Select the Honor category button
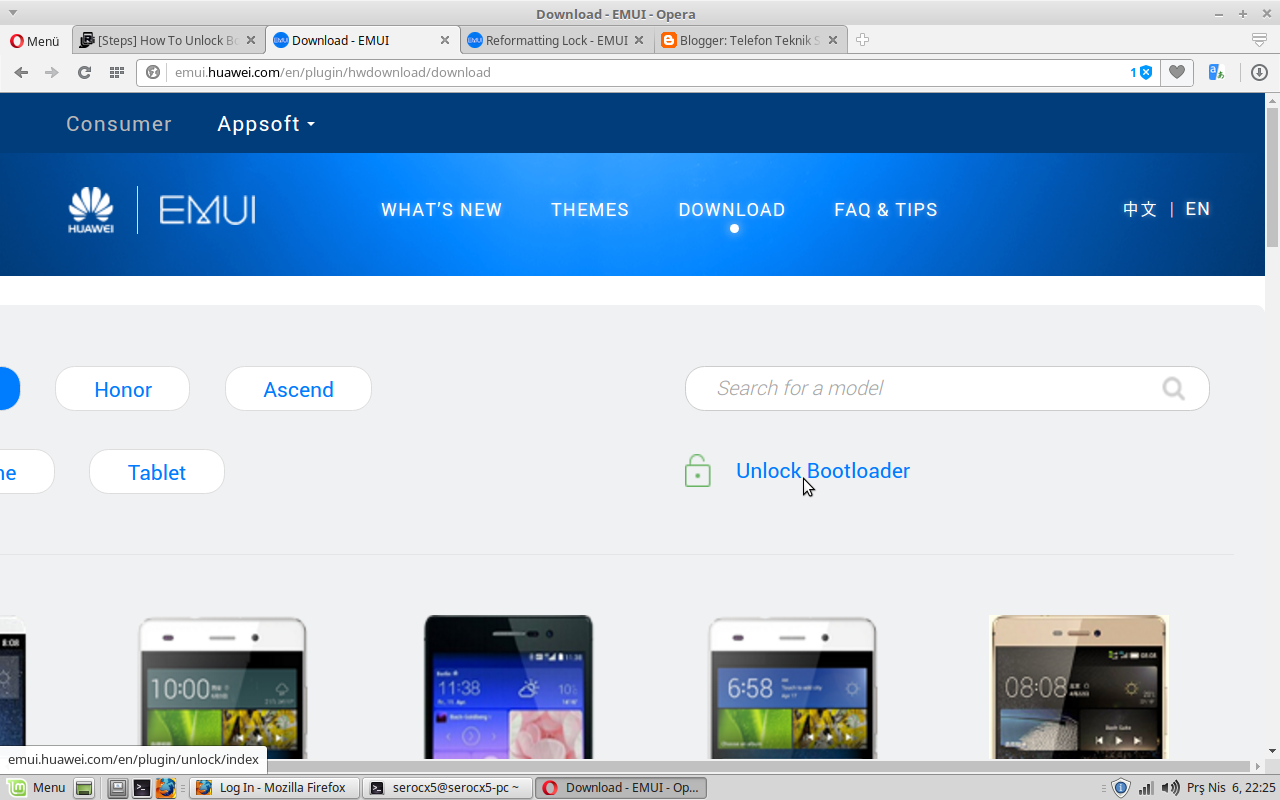Image resolution: width=1280 pixels, height=800 pixels. (123, 389)
